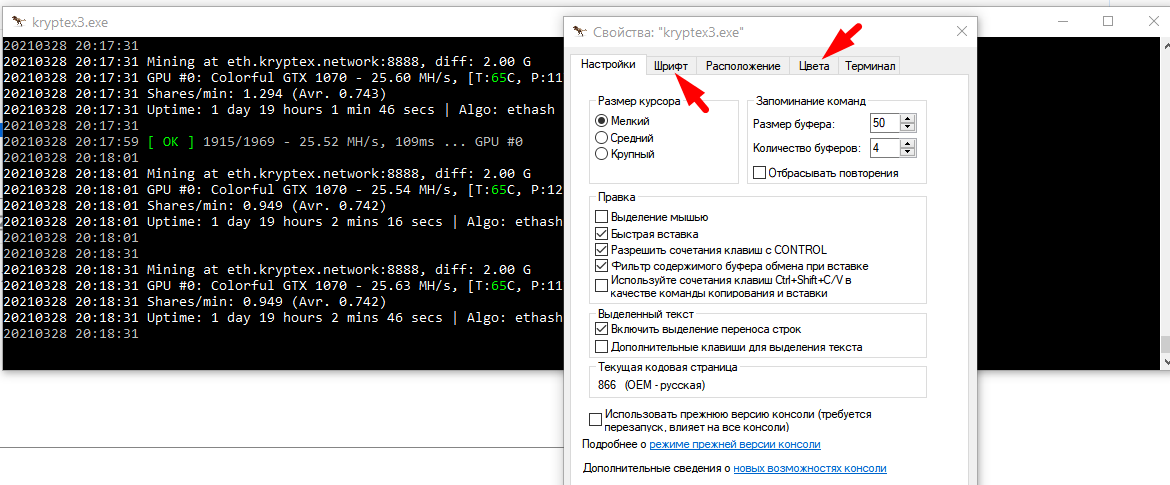Click the Размер буфера value field
1170x485 pixels.
(883, 124)
